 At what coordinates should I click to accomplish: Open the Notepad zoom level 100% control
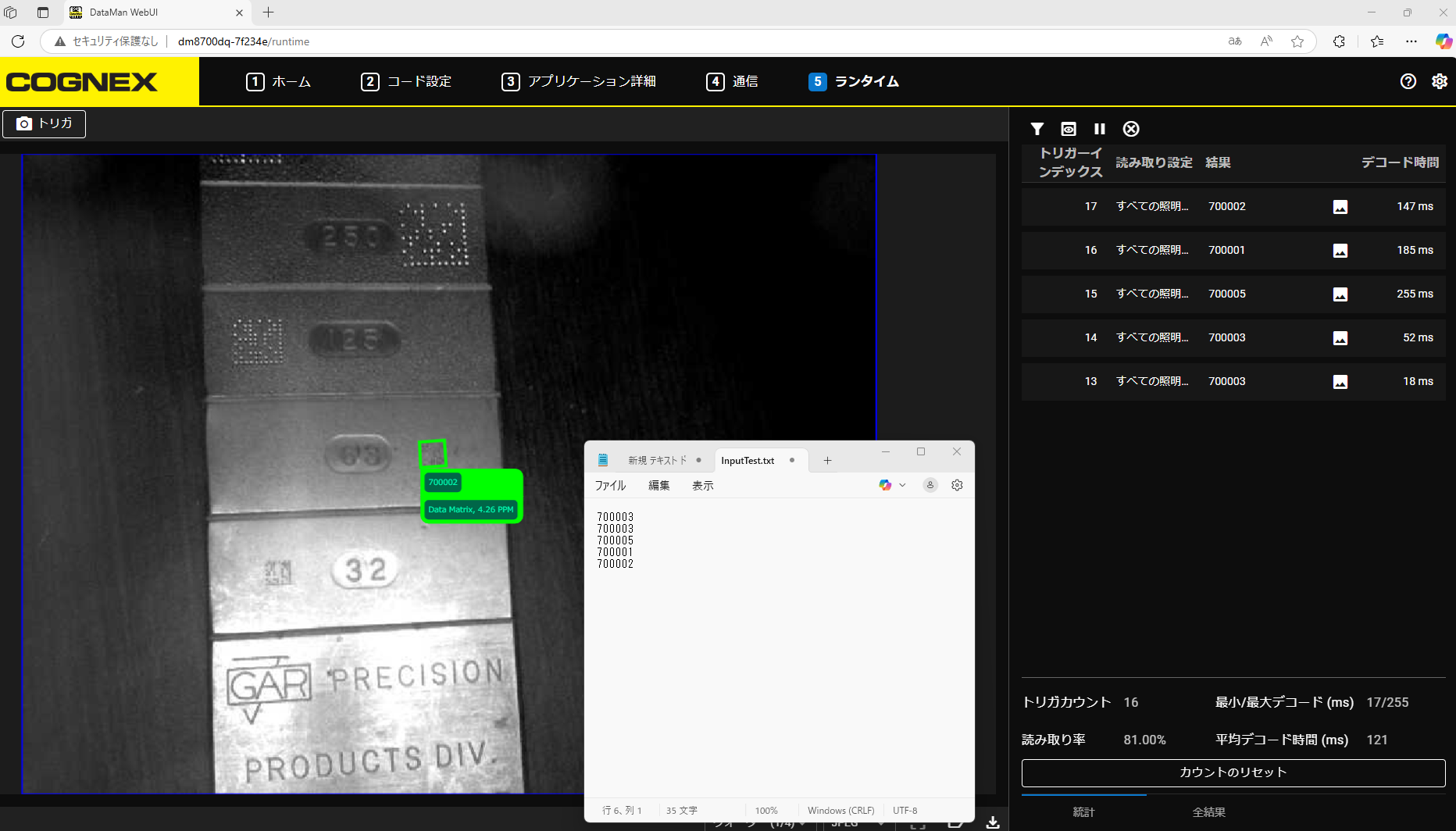766,811
